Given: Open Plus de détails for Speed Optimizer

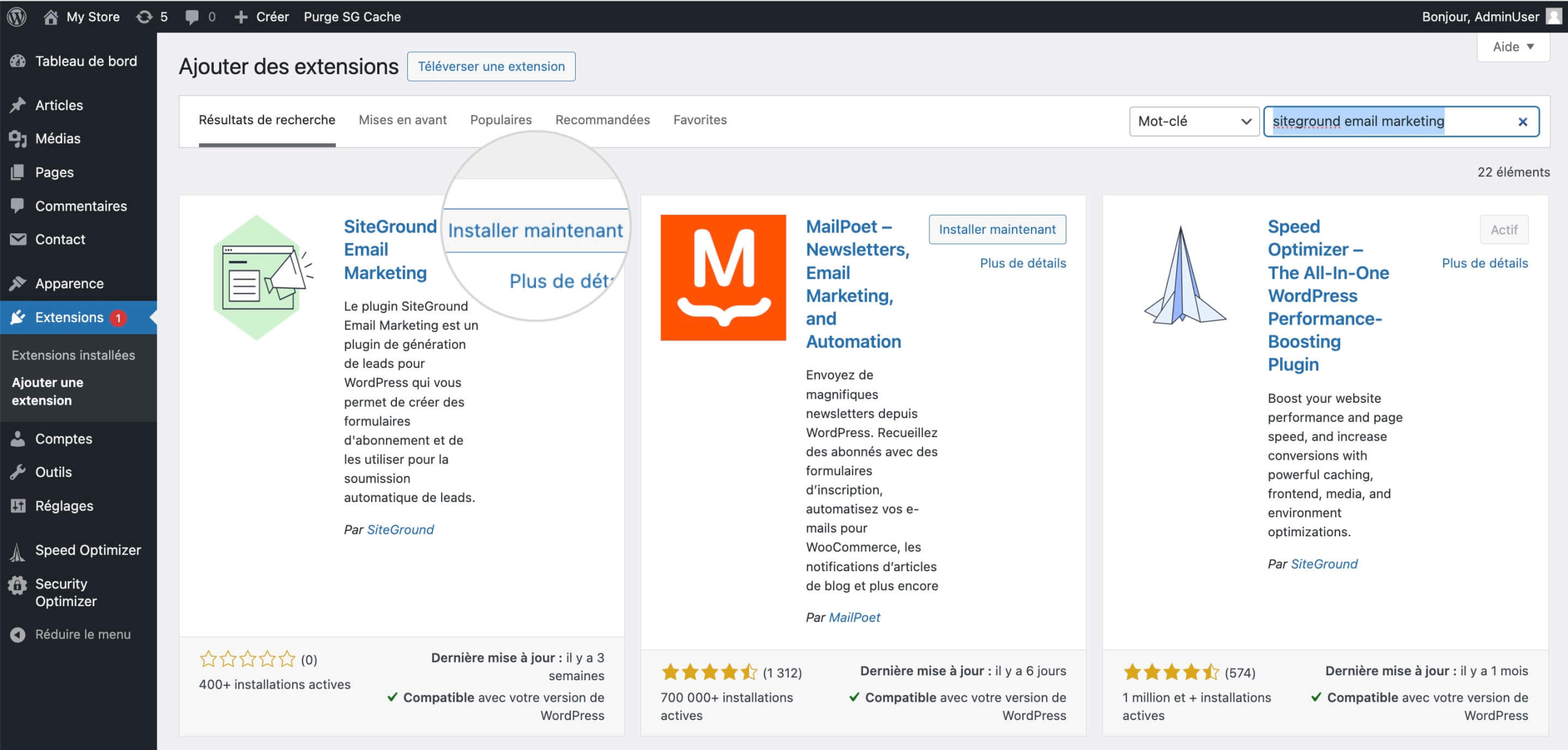Looking at the screenshot, I should (1485, 263).
